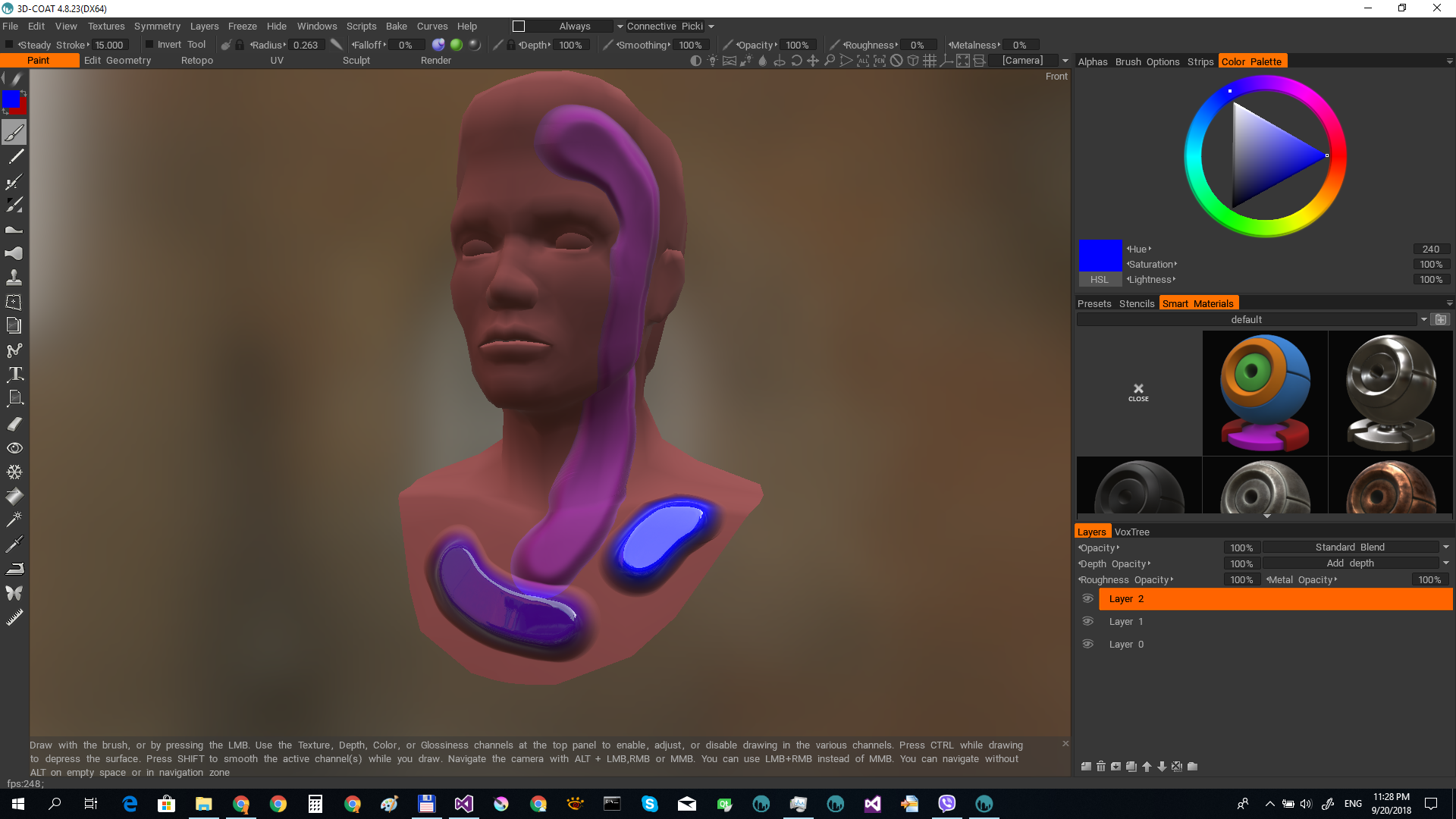Hide Layer 0 with its eye icon

(1087, 644)
